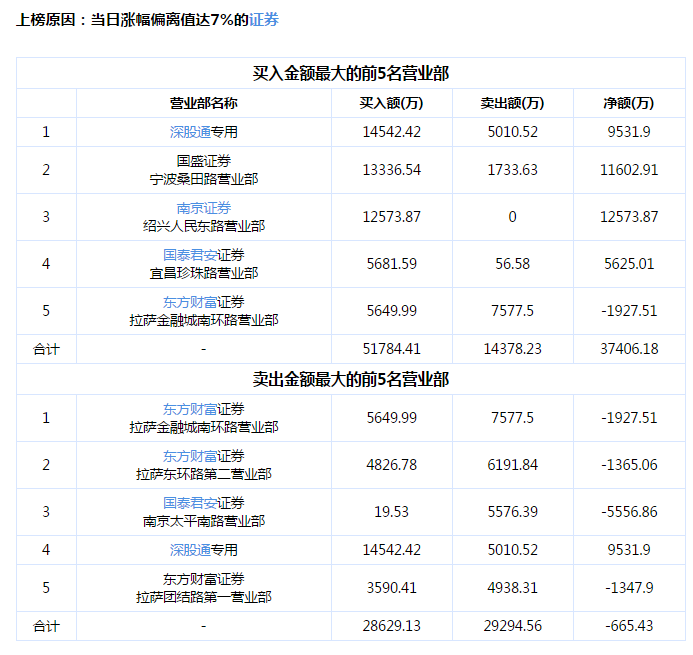Select total 29294.56 in the sell table
This screenshot has width=693, height=655.
513,626
